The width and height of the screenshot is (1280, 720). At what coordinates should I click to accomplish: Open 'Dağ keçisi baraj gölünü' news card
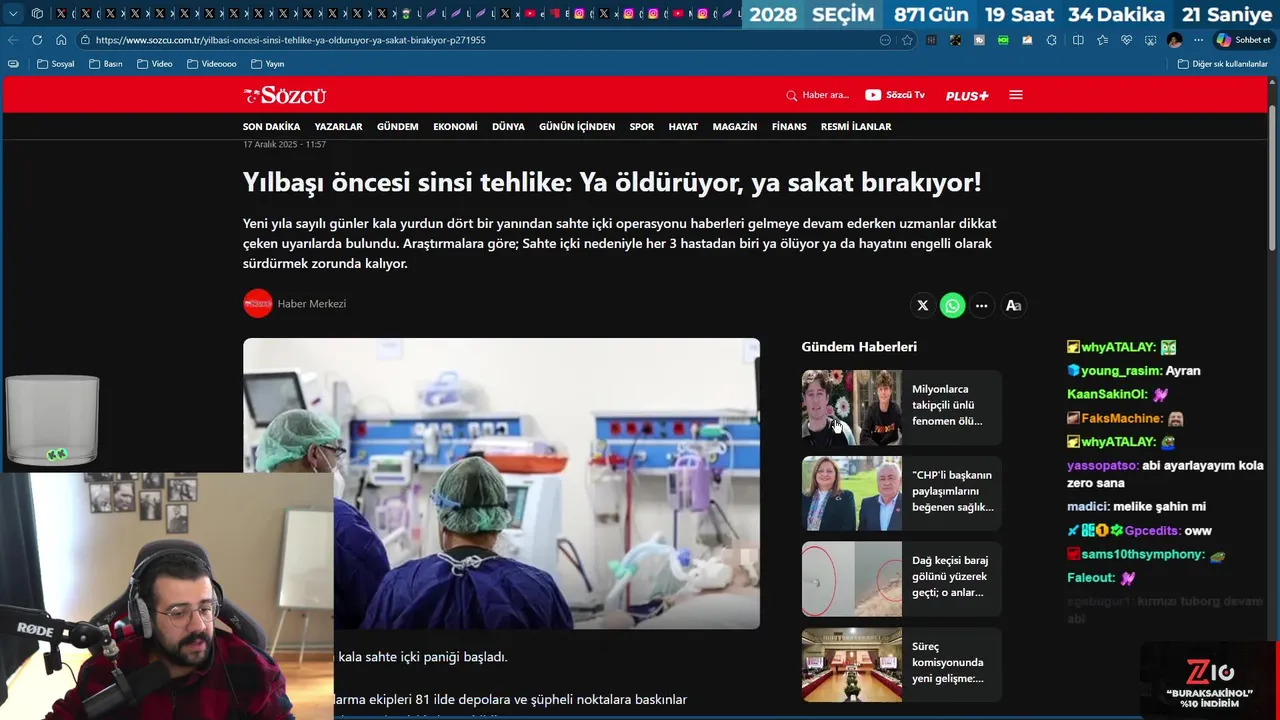click(901, 579)
